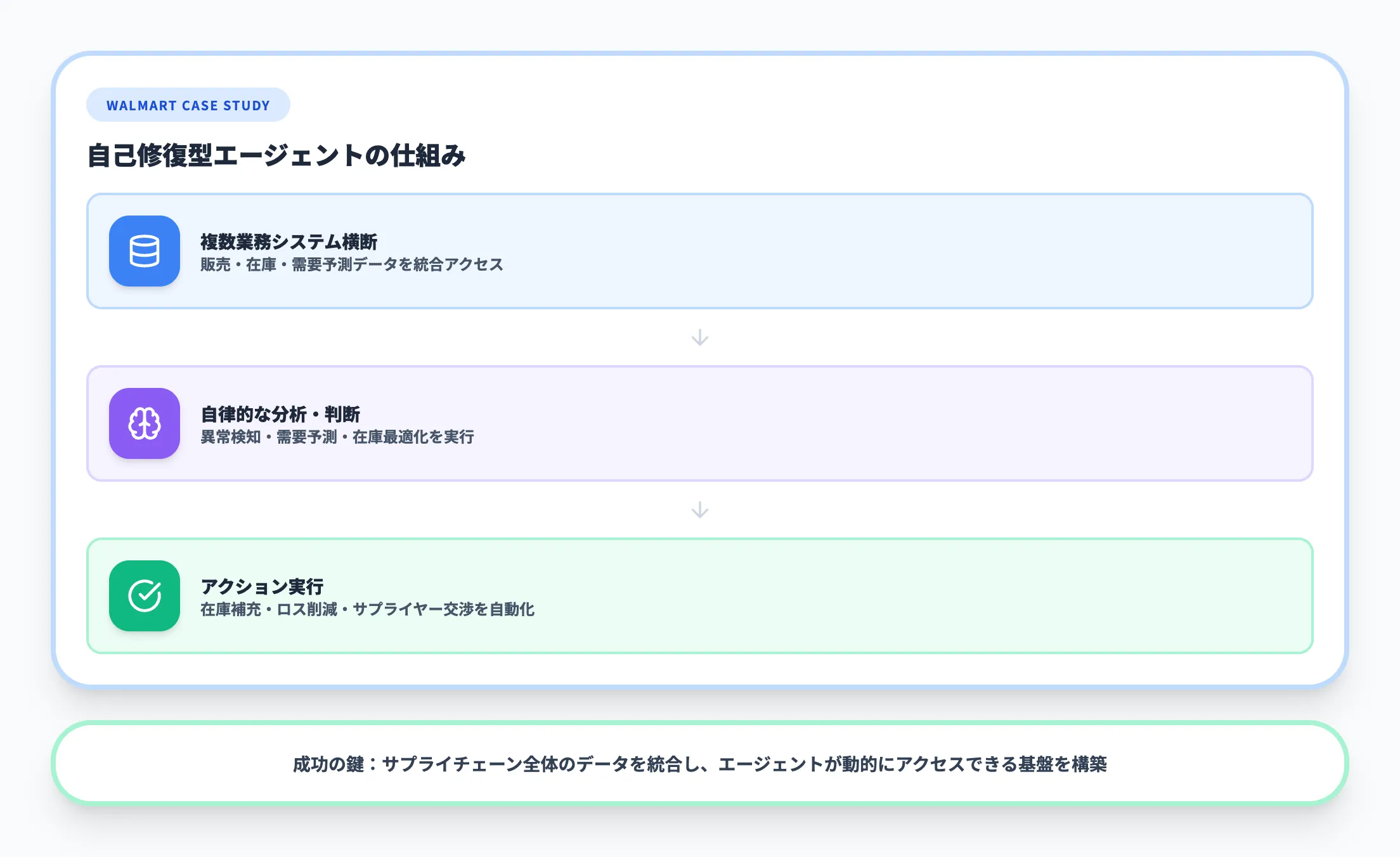
Task: Click the green checkmark circle icon
Action: (x=145, y=596)
